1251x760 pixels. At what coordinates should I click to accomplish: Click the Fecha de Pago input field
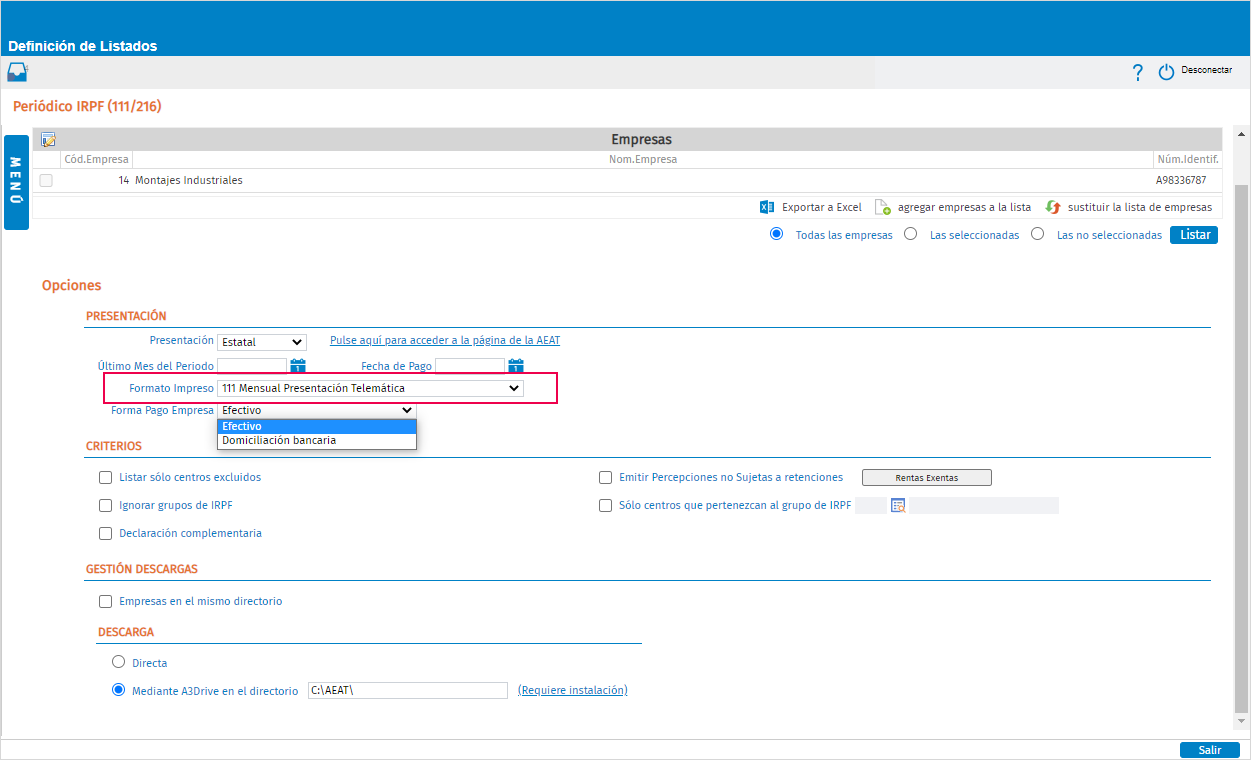click(x=470, y=366)
